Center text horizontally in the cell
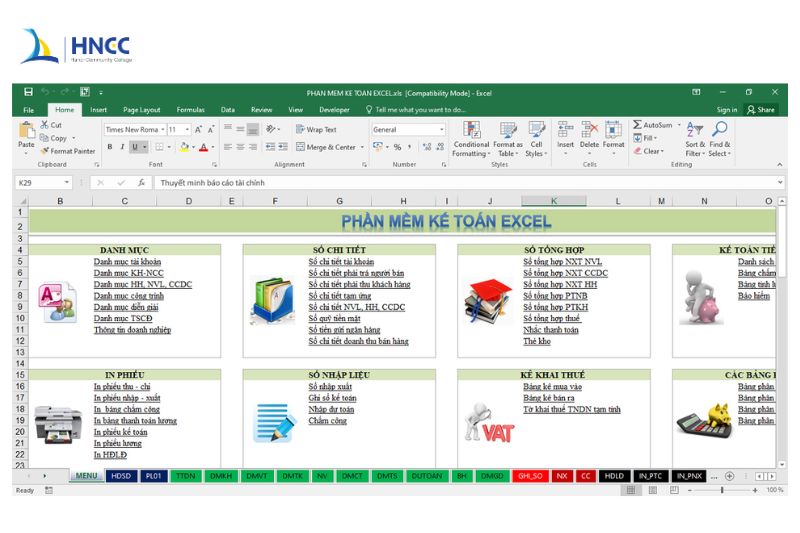Screen dimensions: 800x533 click(240, 147)
